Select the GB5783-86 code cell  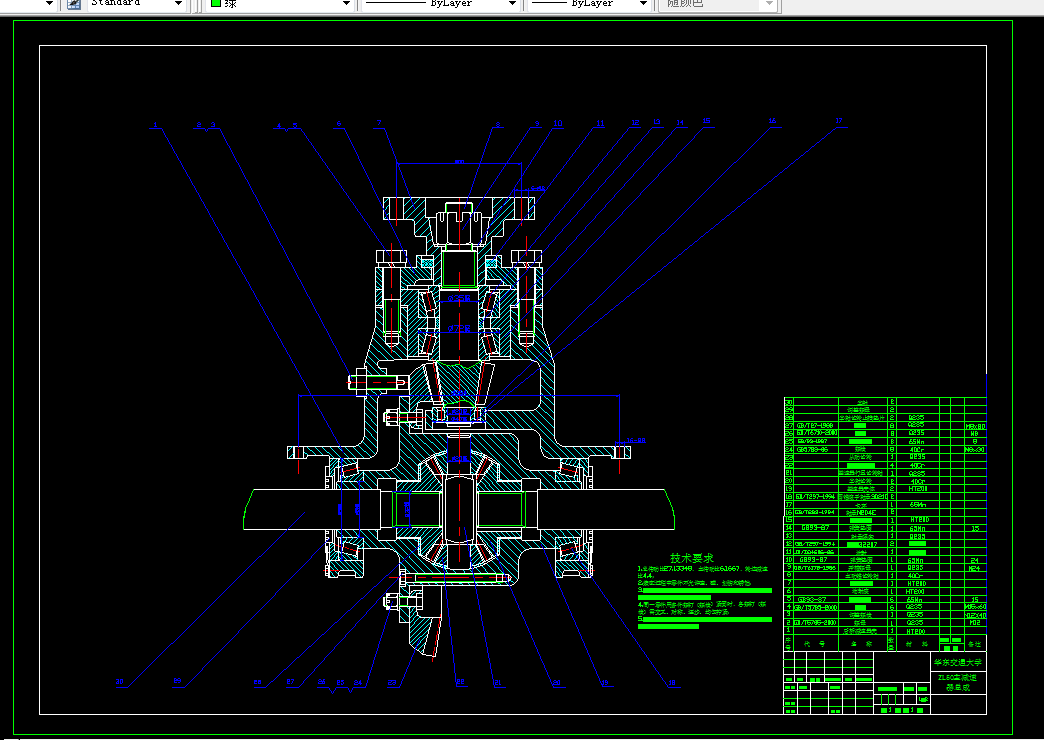click(x=816, y=450)
